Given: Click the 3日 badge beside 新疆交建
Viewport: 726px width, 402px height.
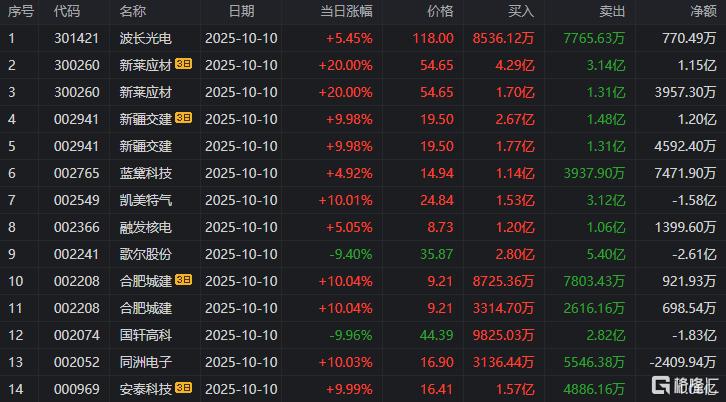Looking at the screenshot, I should click(184, 118).
